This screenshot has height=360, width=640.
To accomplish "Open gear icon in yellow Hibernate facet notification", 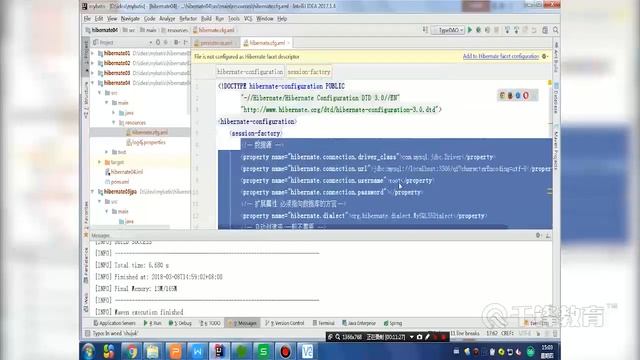I will click(545, 56).
